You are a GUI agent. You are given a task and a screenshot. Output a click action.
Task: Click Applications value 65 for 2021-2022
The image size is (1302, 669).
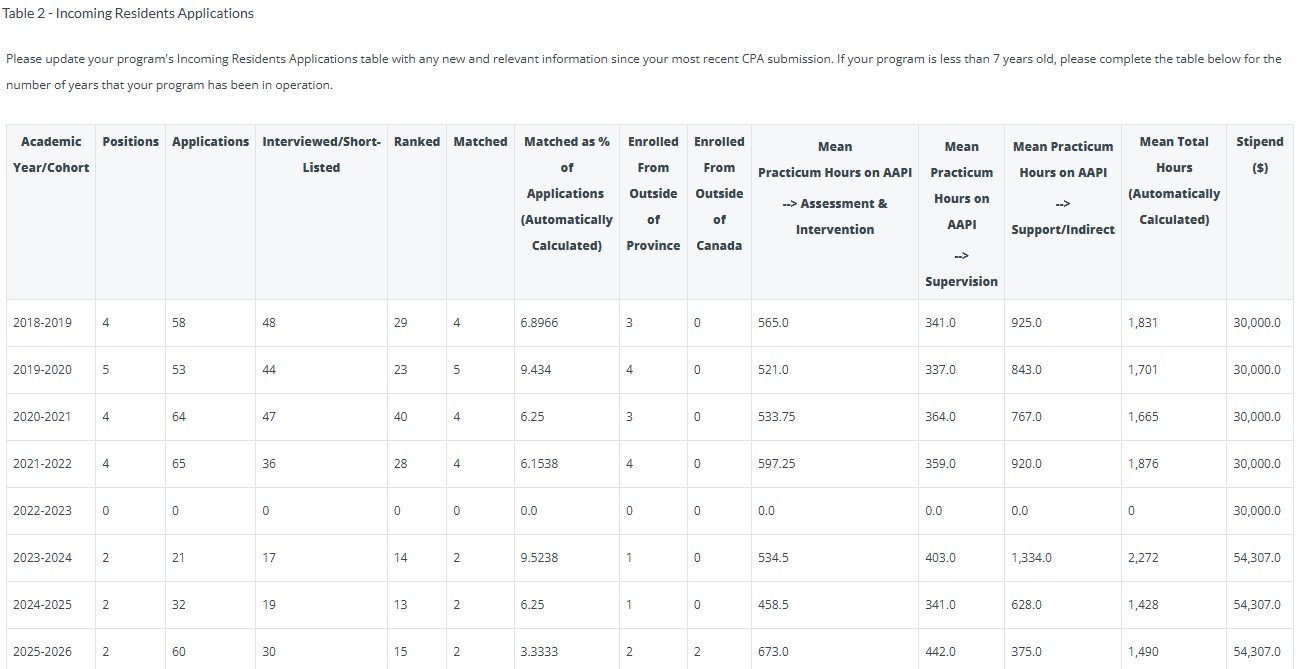pos(179,464)
